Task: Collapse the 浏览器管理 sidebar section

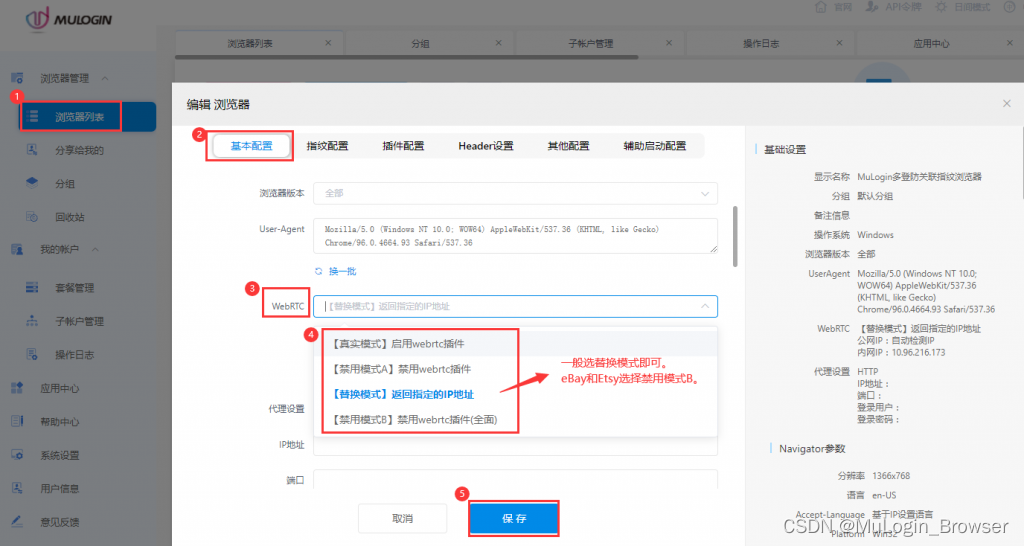Action: pyautogui.click(x=105, y=78)
